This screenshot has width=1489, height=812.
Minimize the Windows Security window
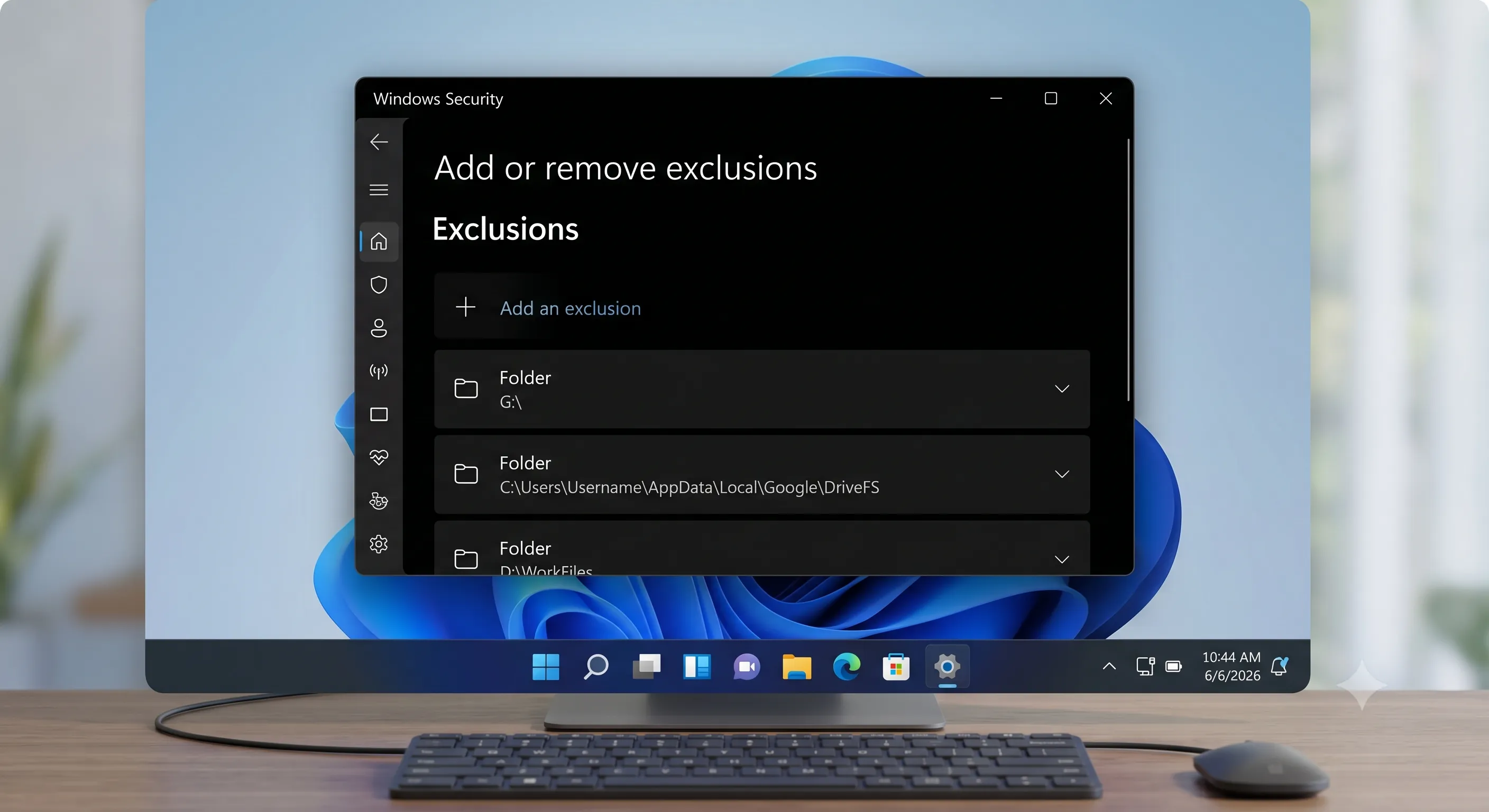(x=996, y=98)
